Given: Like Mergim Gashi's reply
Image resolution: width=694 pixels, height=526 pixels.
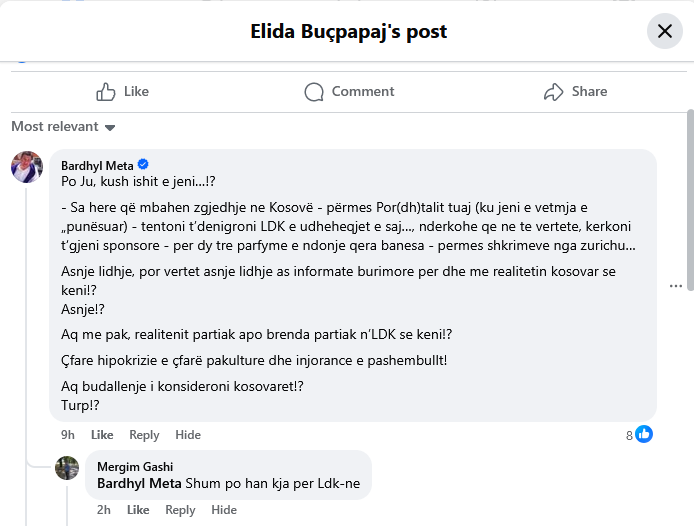Looking at the screenshot, I should tap(138, 510).
